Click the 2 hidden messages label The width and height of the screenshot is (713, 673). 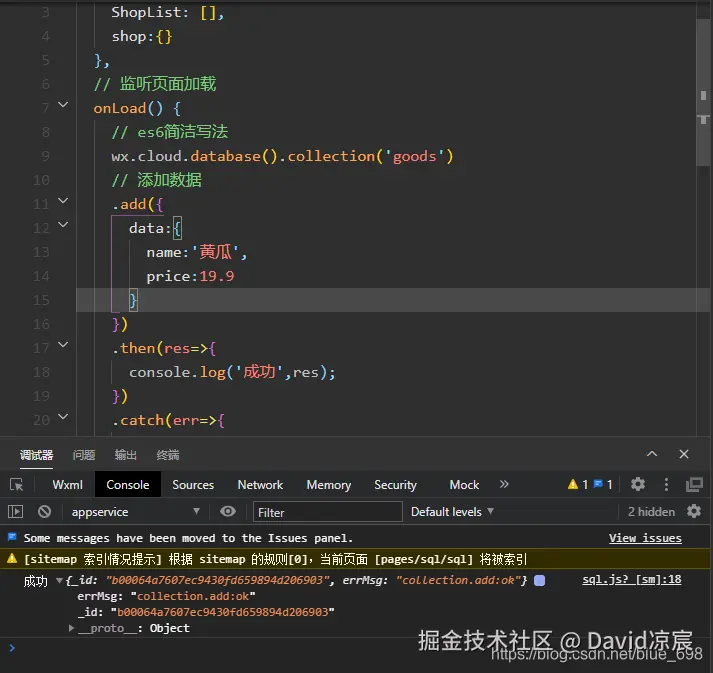651,512
